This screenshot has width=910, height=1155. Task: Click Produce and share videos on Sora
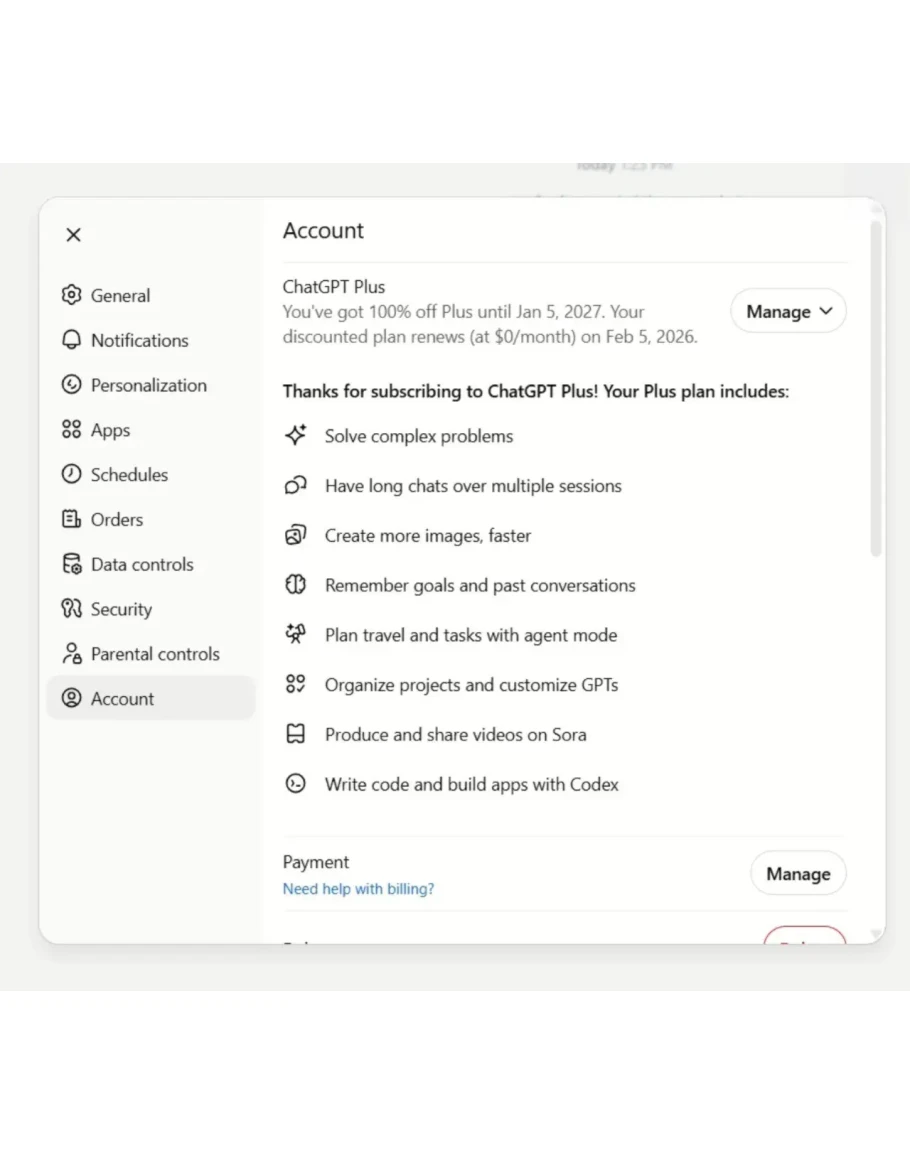(x=455, y=734)
